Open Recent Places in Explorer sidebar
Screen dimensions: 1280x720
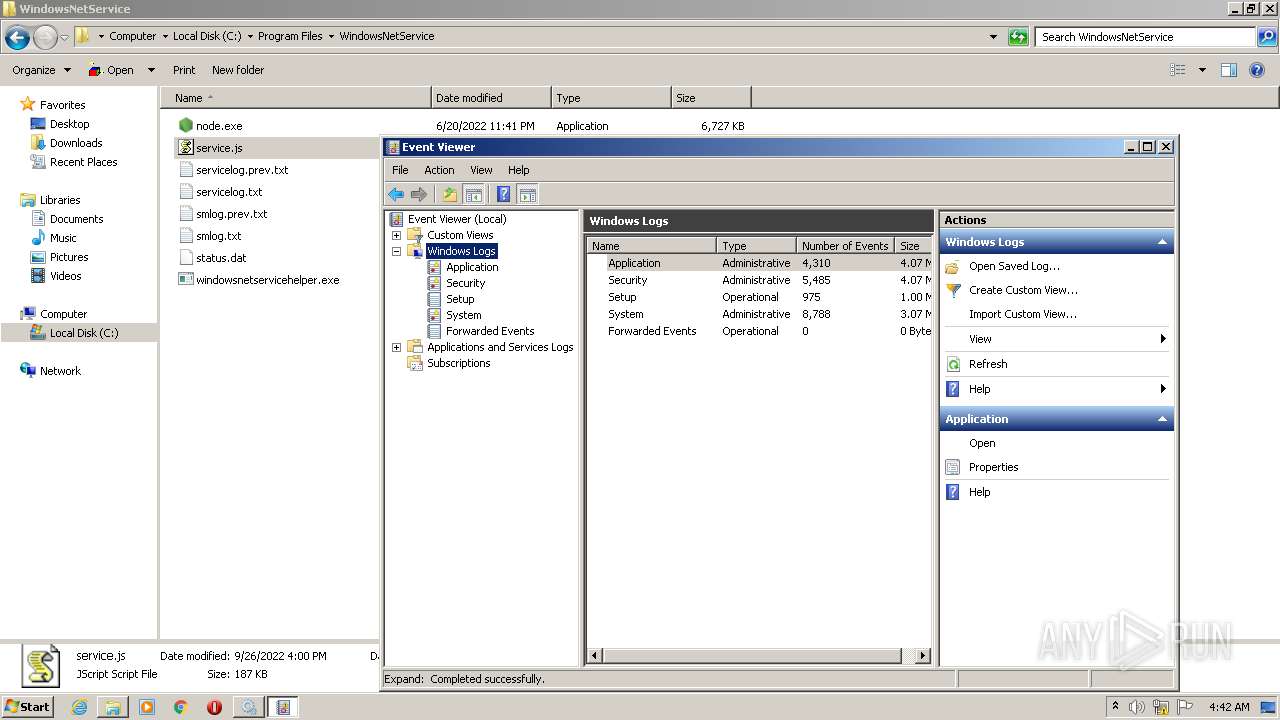click(x=83, y=162)
